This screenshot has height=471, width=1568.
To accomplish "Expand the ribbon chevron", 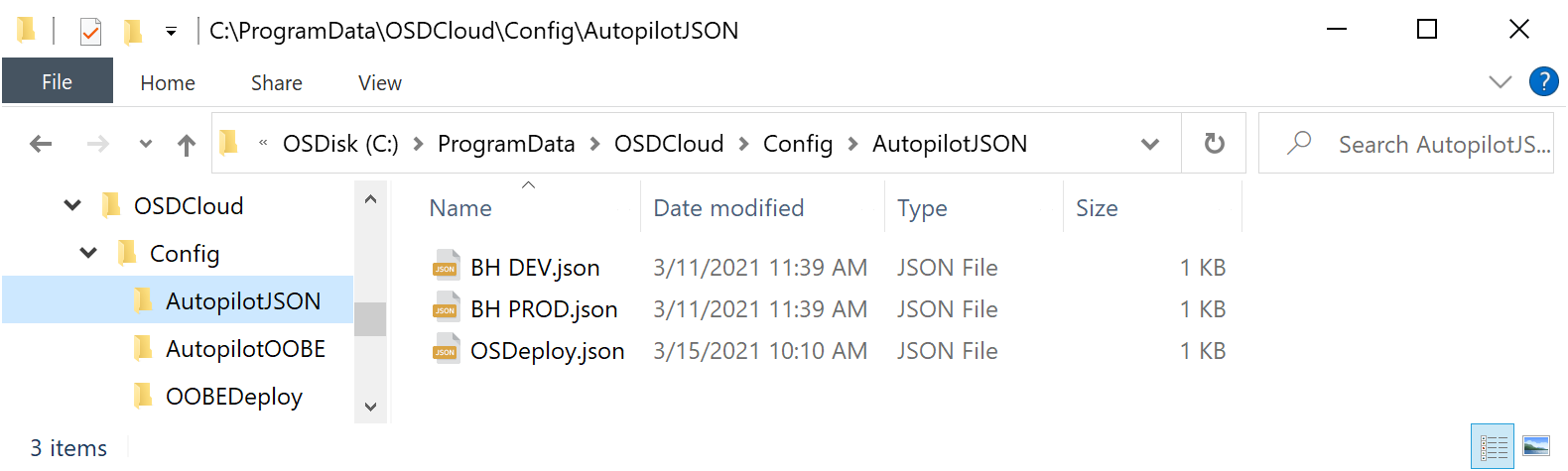I will click(x=1501, y=81).
